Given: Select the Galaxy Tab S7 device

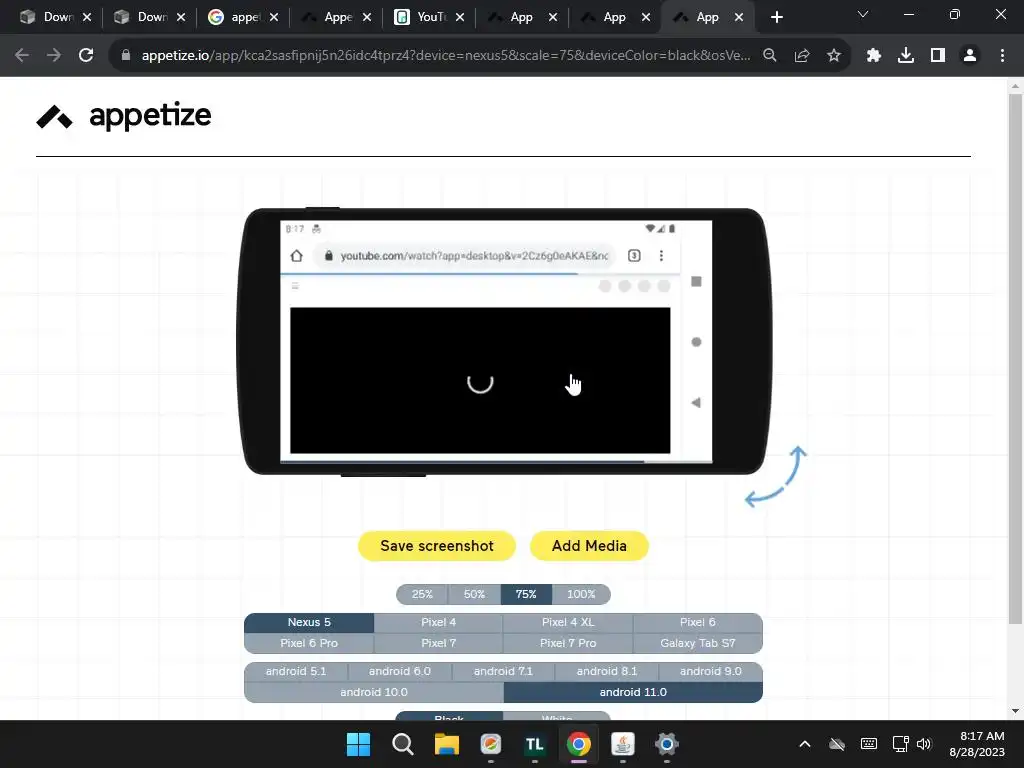Looking at the screenshot, I should (697, 643).
